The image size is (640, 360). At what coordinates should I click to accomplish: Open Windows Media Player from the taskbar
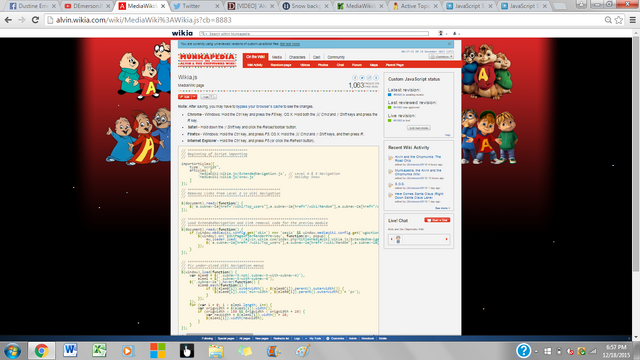click(128, 351)
